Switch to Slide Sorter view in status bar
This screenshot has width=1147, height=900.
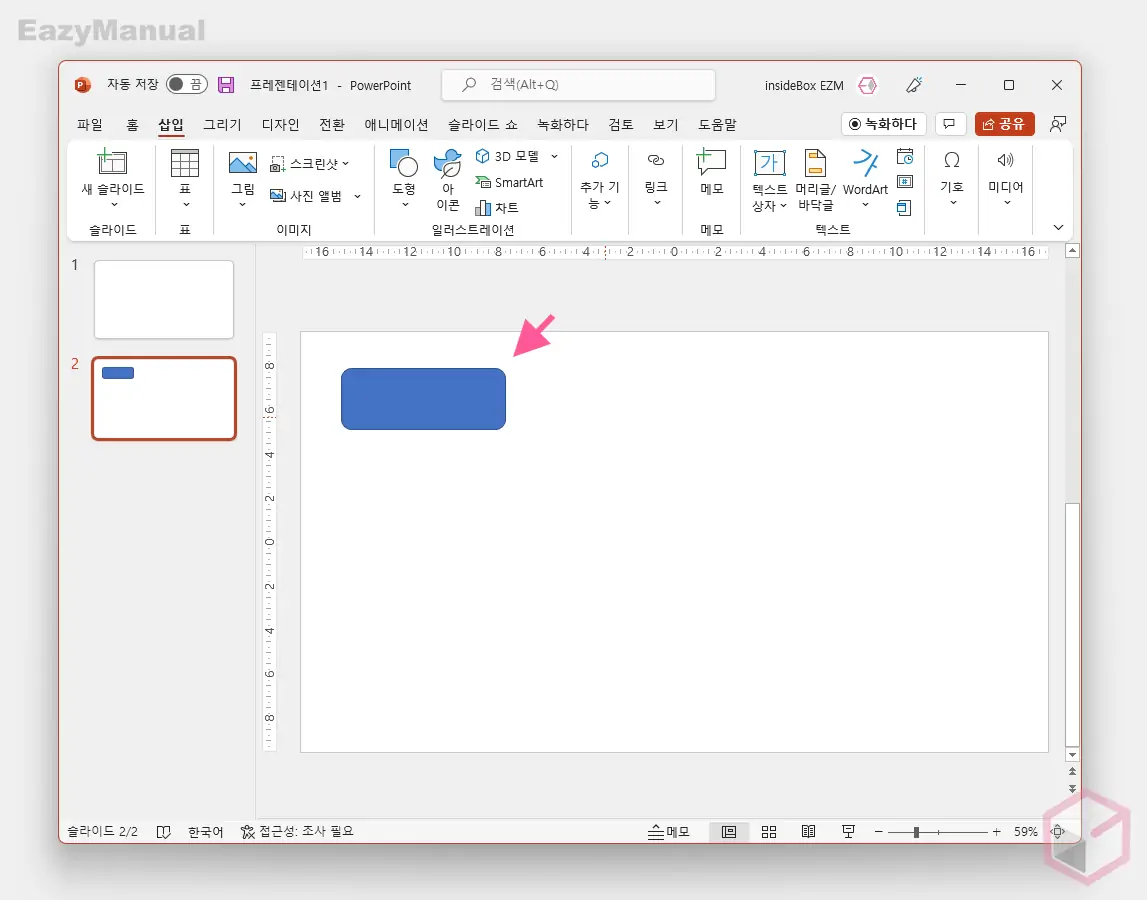(x=769, y=832)
